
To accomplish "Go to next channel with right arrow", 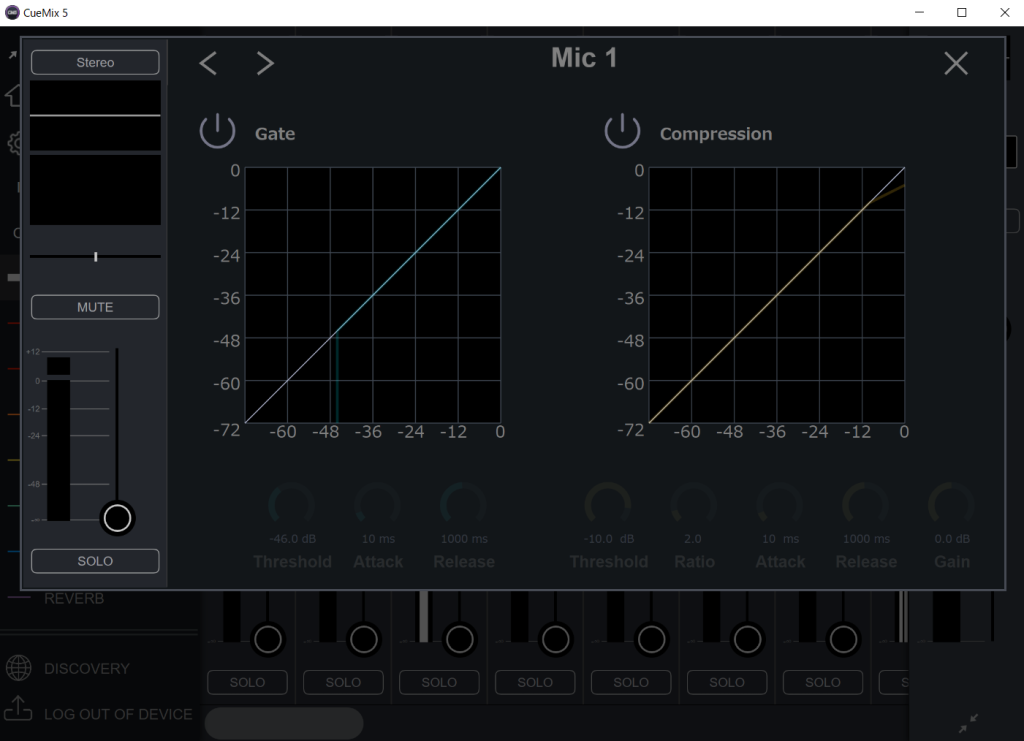I will coord(265,64).
